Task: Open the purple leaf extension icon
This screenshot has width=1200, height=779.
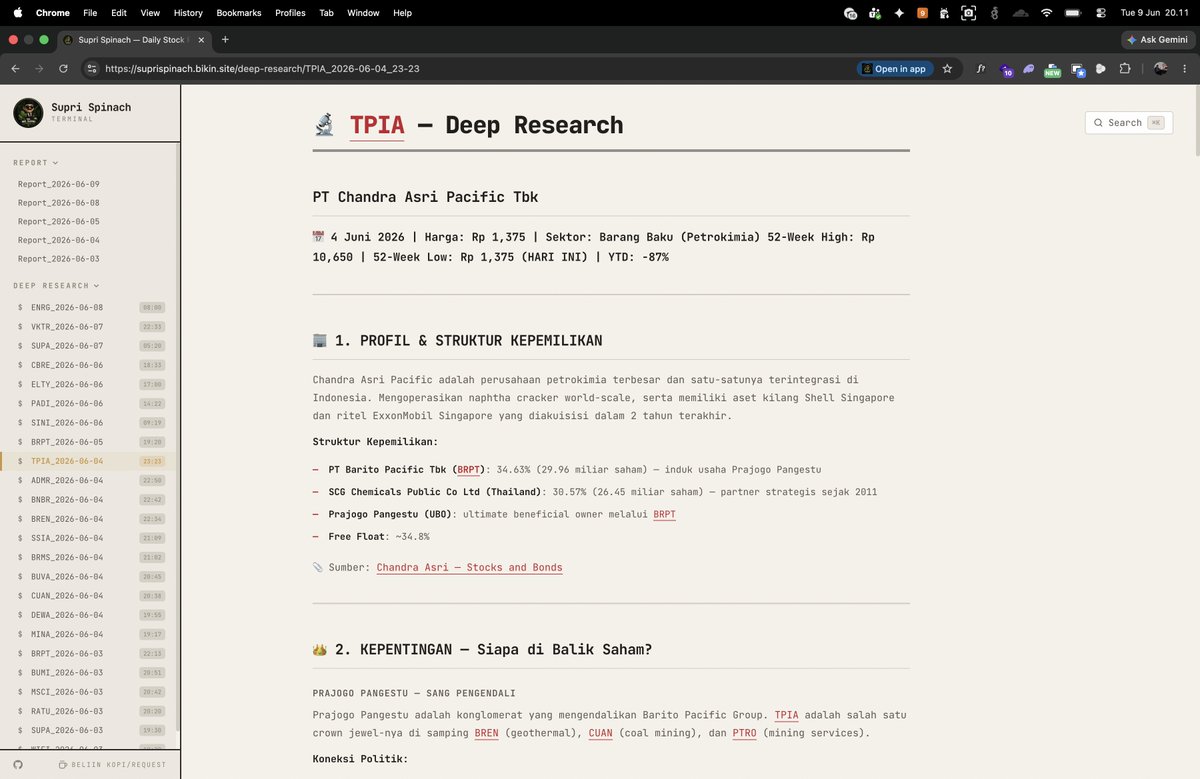Action: coord(1029,69)
